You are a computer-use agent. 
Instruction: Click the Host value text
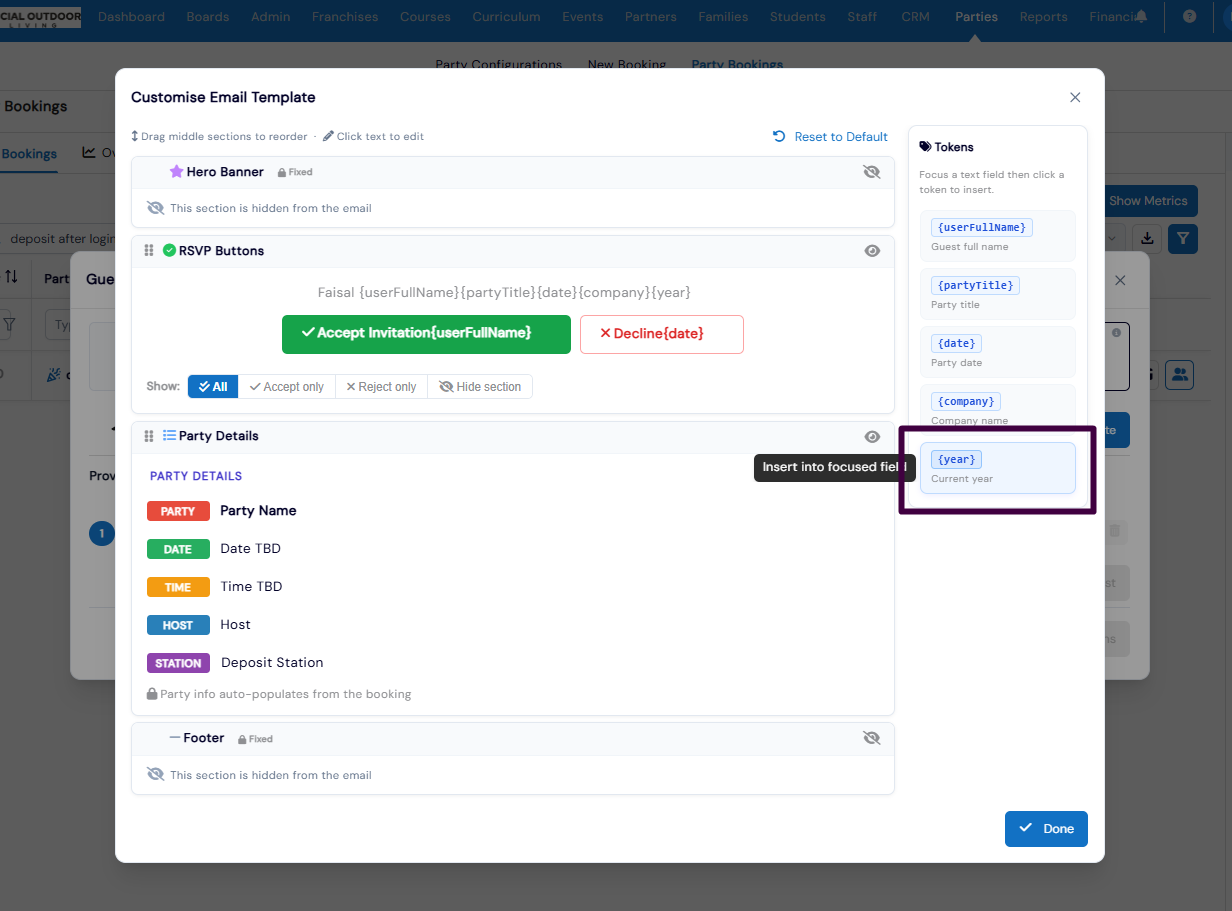tap(235, 624)
